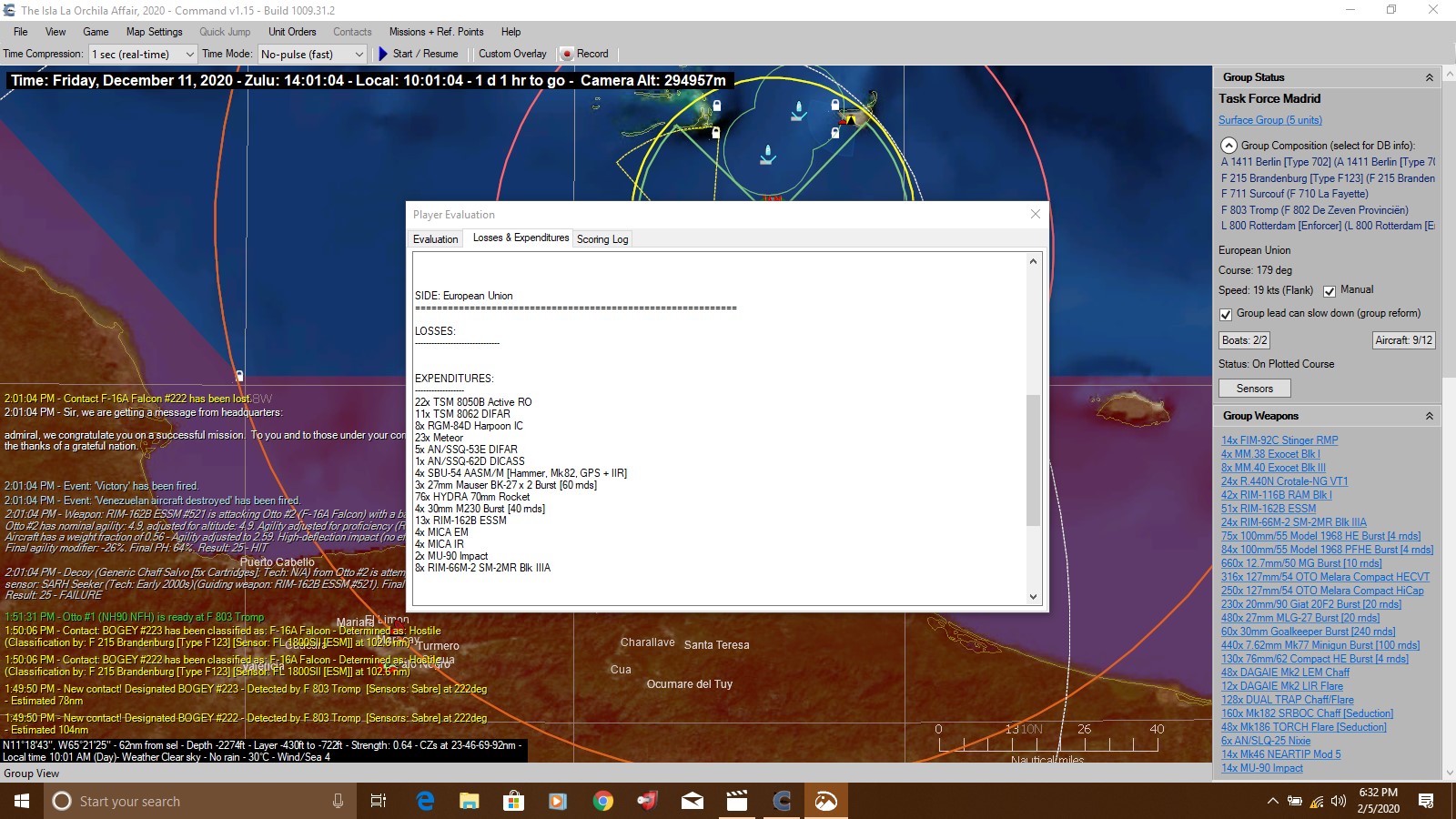The width and height of the screenshot is (1456, 819).
Task: Select the Losses & Expenditures tab
Action: click(521, 238)
